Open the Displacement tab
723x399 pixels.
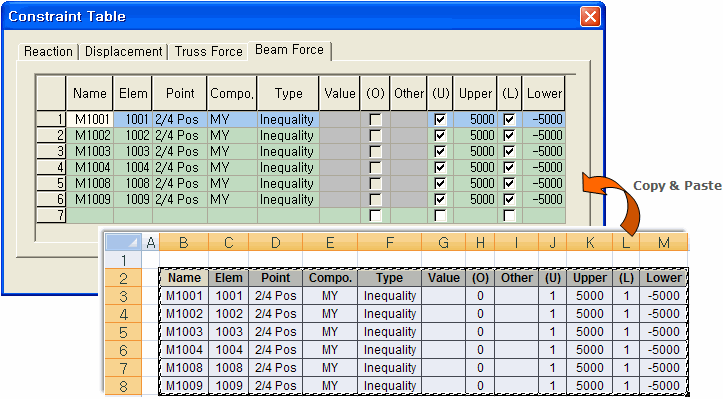[x=124, y=51]
